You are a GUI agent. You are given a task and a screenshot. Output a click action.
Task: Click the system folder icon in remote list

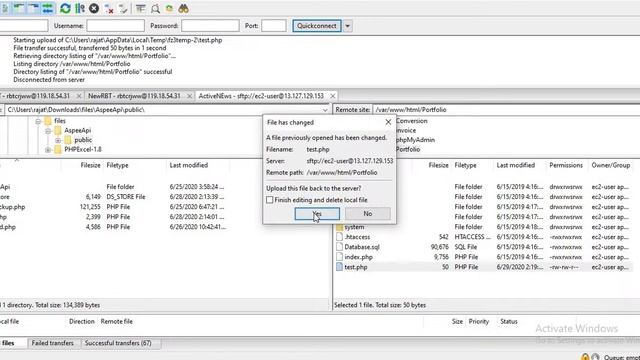pos(340,227)
